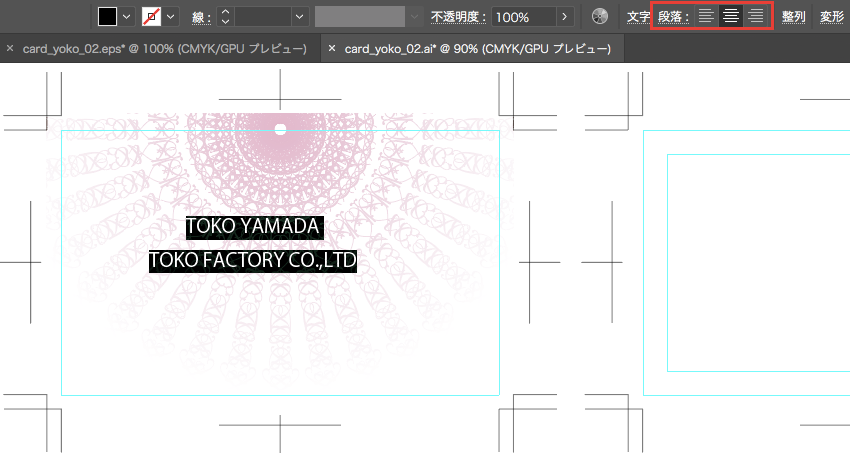Screen dimensions: 850x453
Task: Open the 段落 paragraph panel link
Action: [673, 17]
